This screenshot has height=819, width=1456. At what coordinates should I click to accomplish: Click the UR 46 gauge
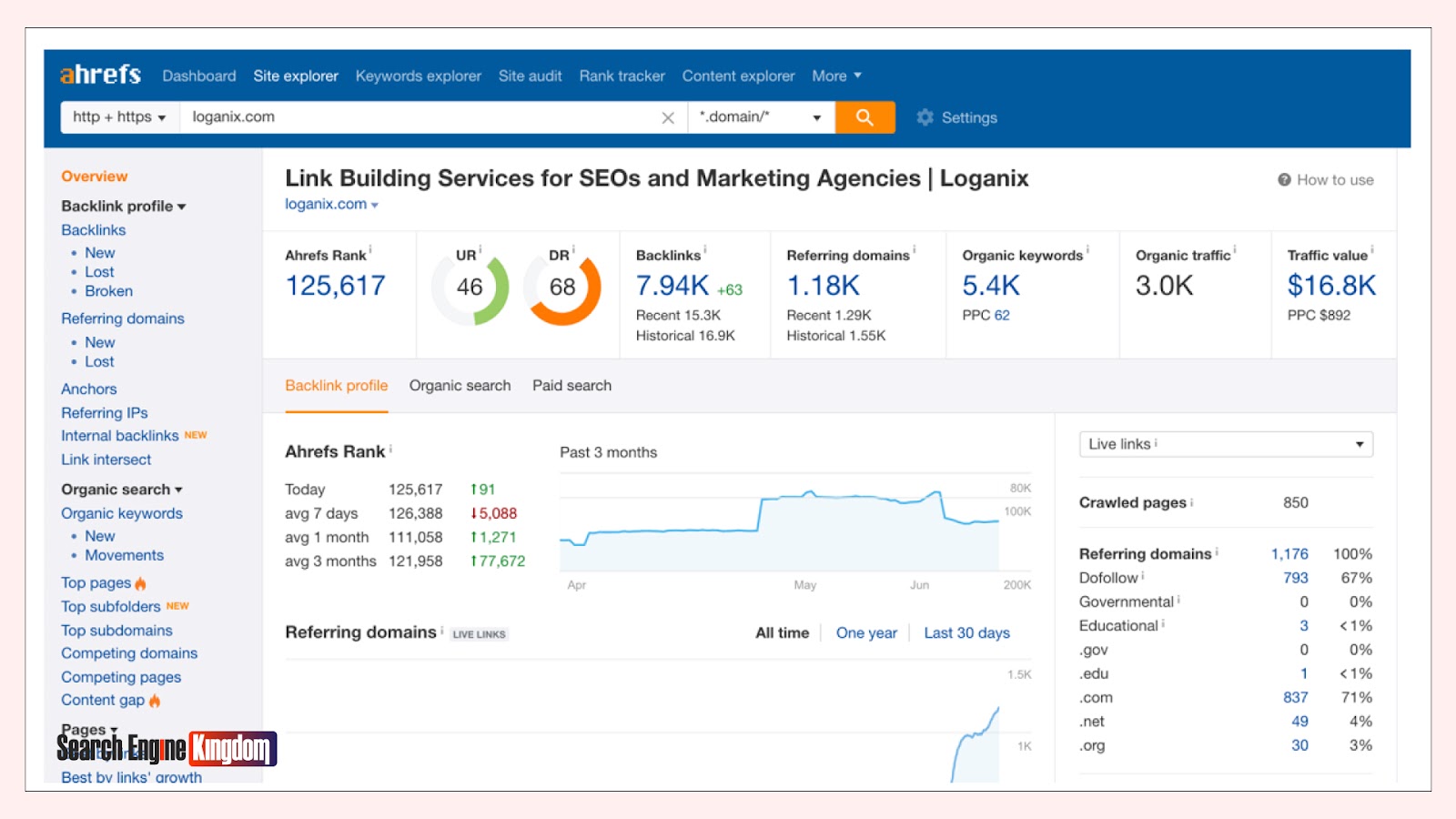(x=470, y=287)
